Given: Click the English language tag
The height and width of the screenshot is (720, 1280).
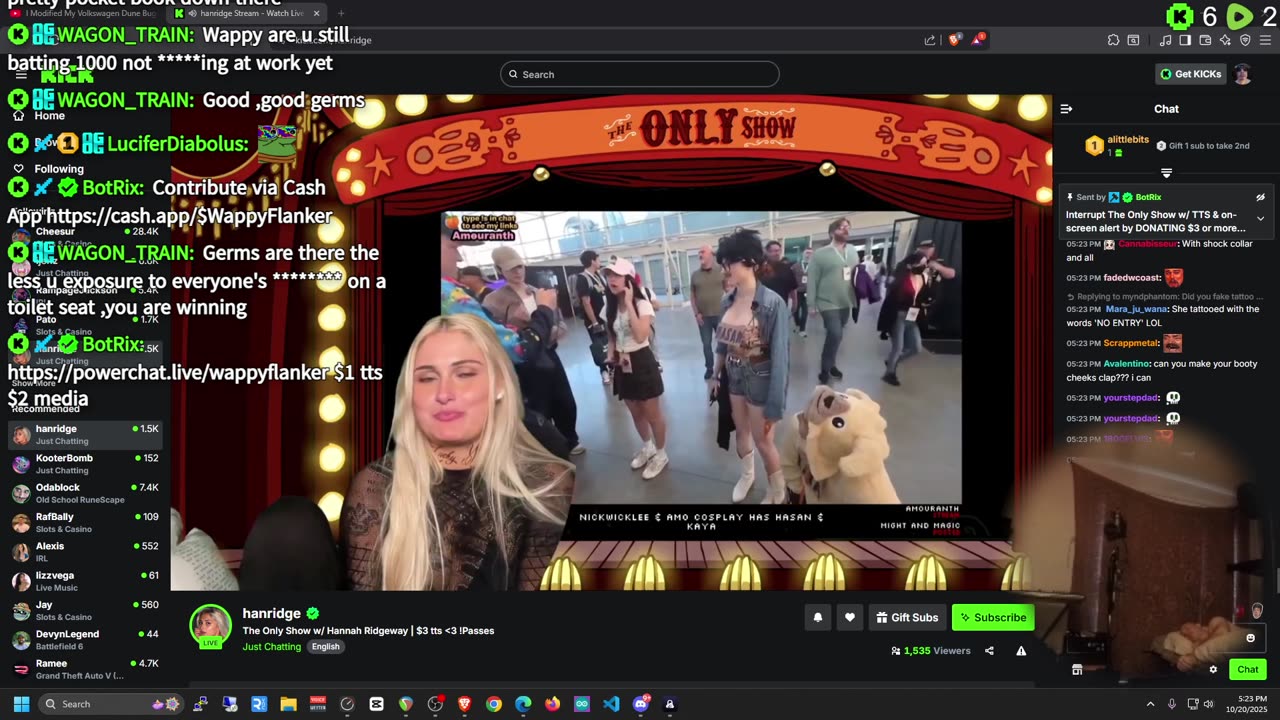Looking at the screenshot, I should 325,647.
